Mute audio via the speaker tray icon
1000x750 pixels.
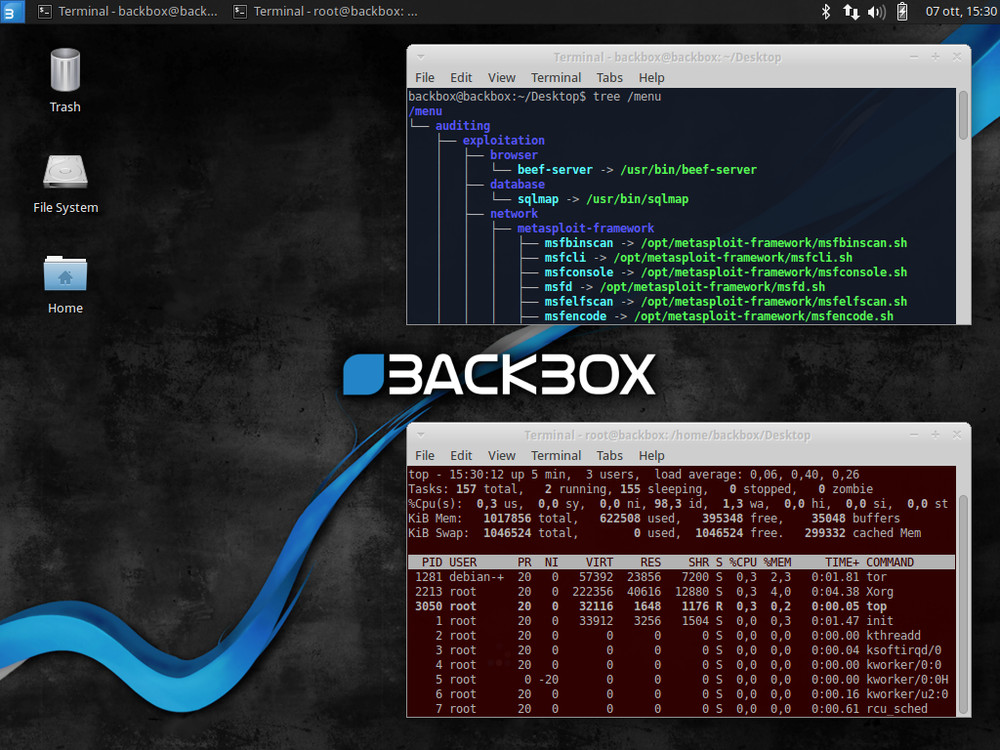876,11
